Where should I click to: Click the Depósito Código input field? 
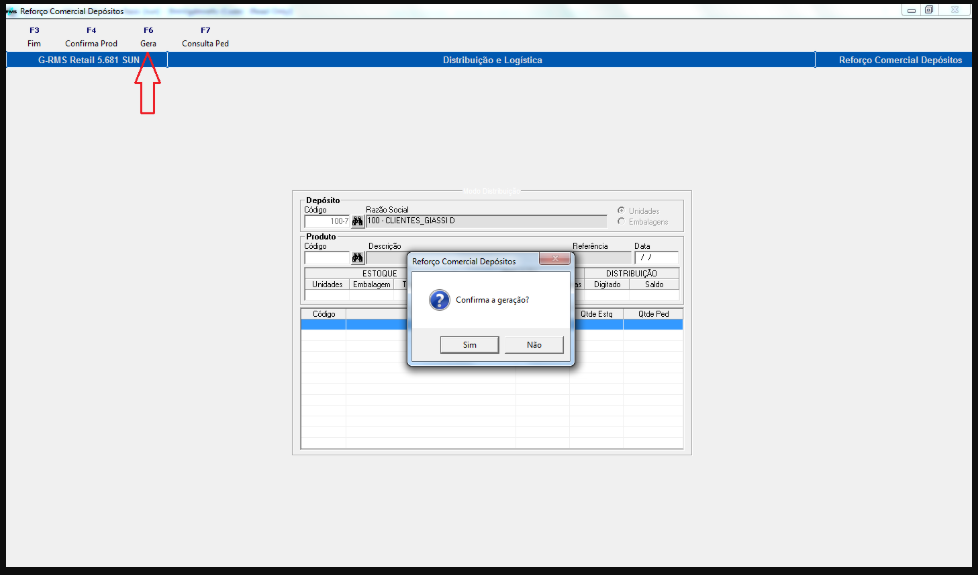[x=327, y=221]
